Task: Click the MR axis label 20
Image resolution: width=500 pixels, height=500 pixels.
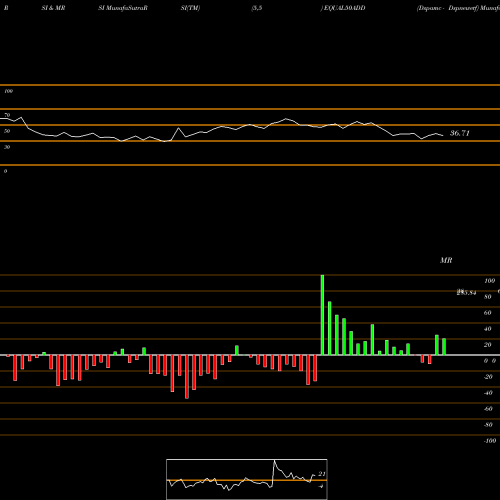Action: (x=487, y=345)
